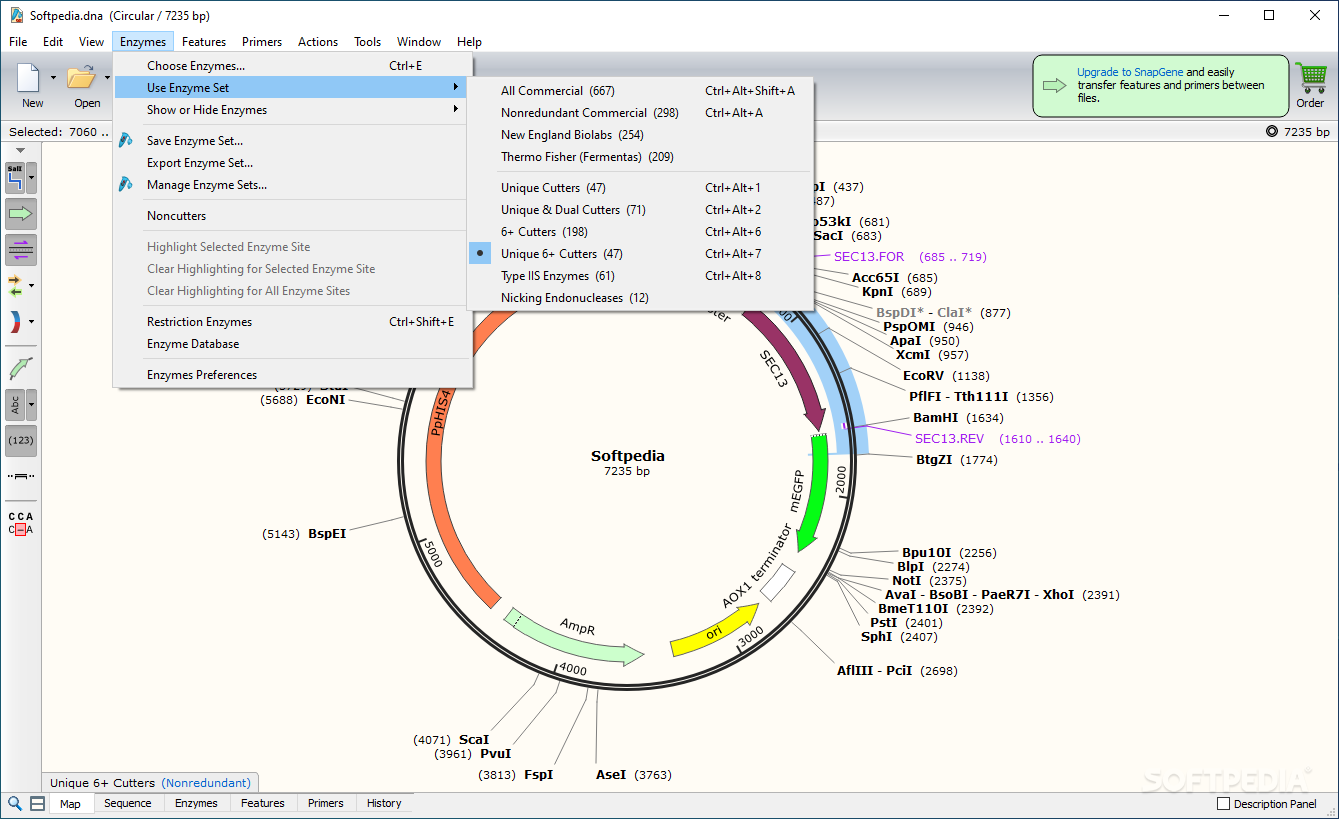Click Save Enzyme Set... icon
The width and height of the screenshot is (1339, 819).
[126, 141]
